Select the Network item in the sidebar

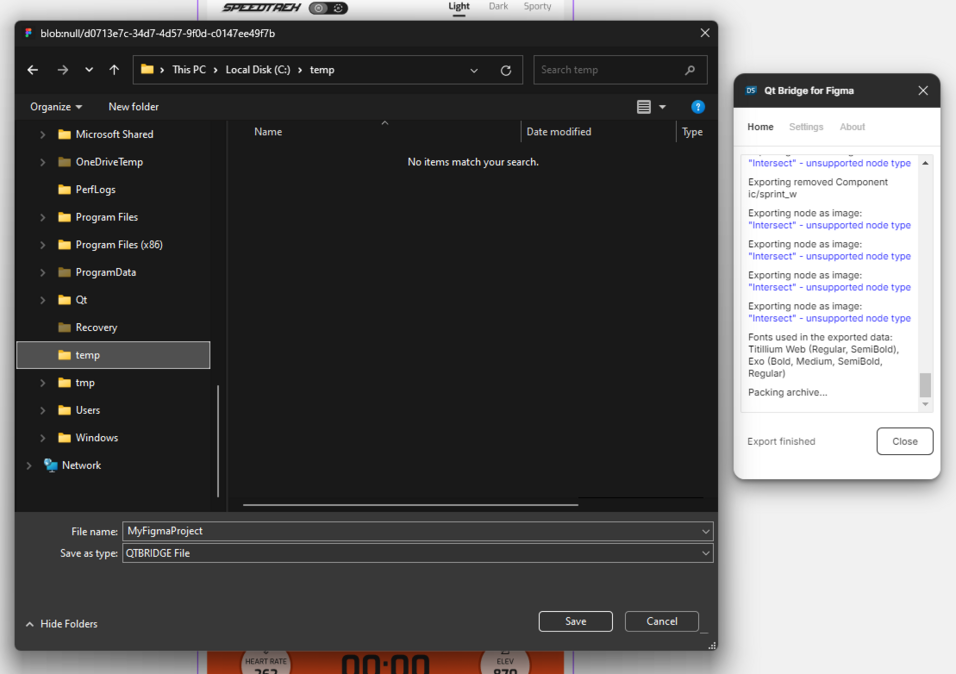coord(81,465)
